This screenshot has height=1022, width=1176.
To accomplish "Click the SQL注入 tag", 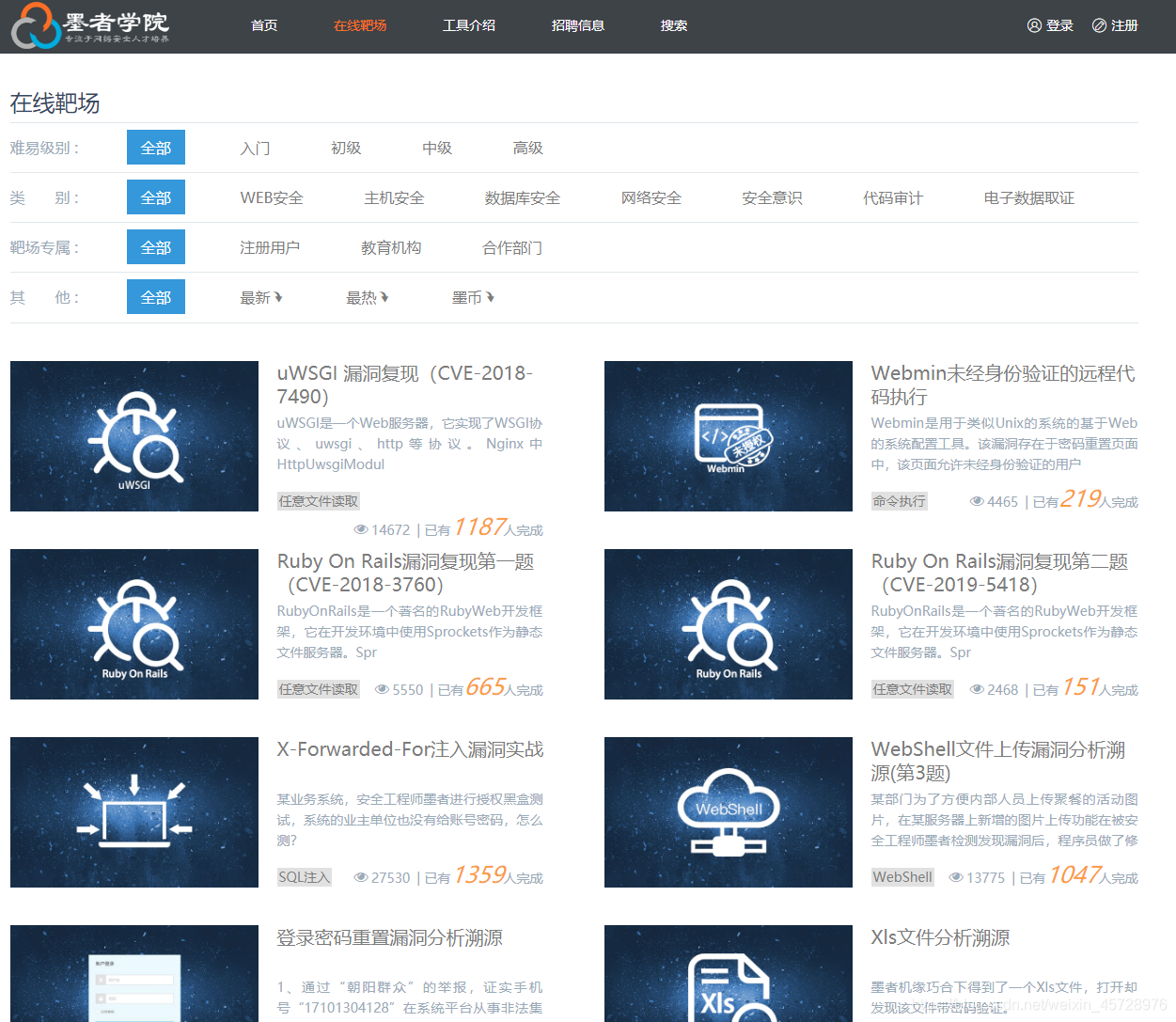I will point(305,877).
